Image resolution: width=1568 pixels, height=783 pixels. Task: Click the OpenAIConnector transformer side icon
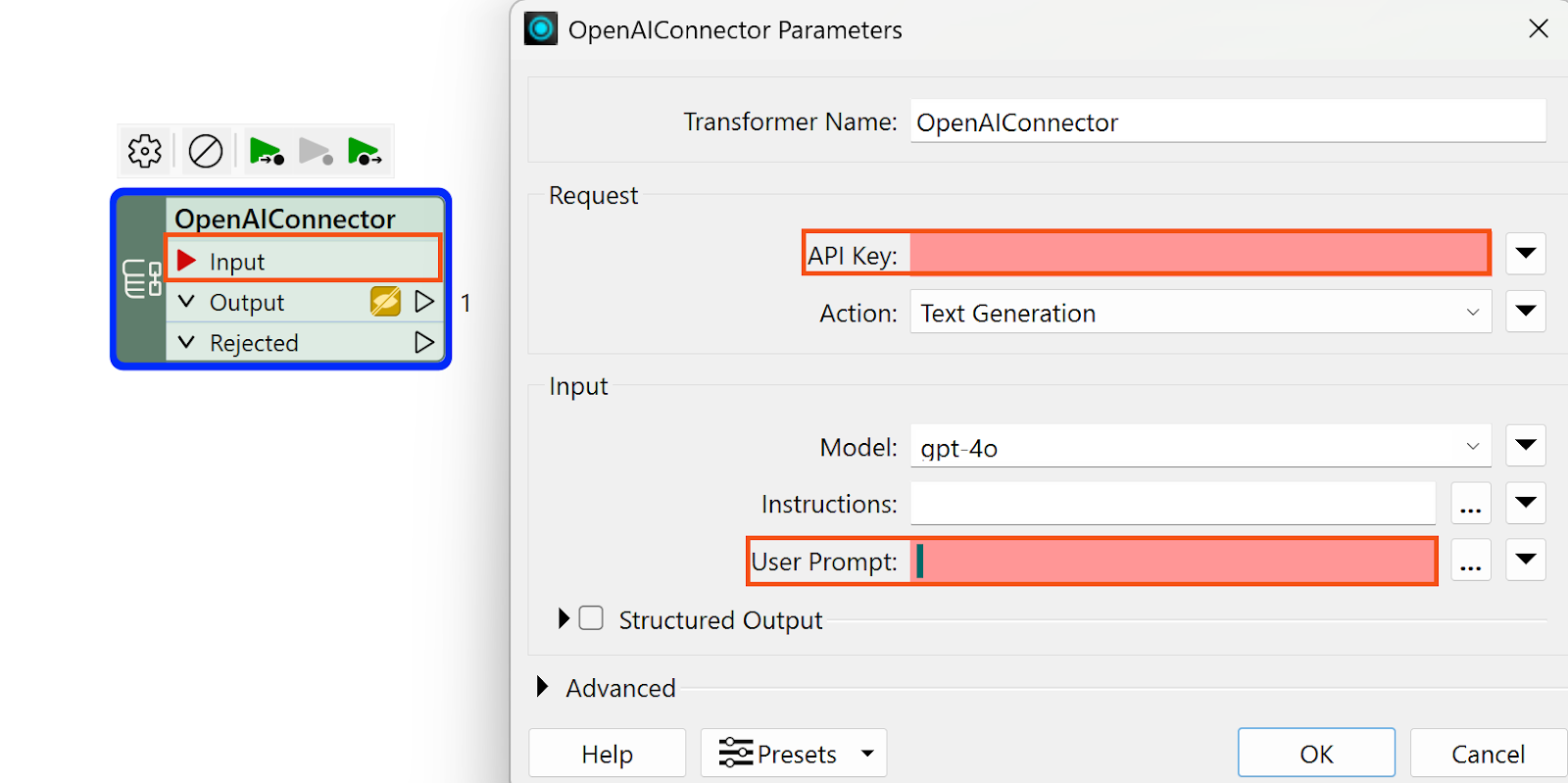point(141,278)
